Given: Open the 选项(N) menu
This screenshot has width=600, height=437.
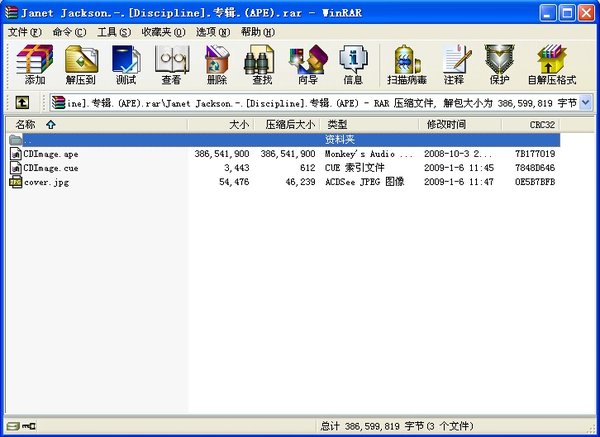Looking at the screenshot, I should point(213,32).
